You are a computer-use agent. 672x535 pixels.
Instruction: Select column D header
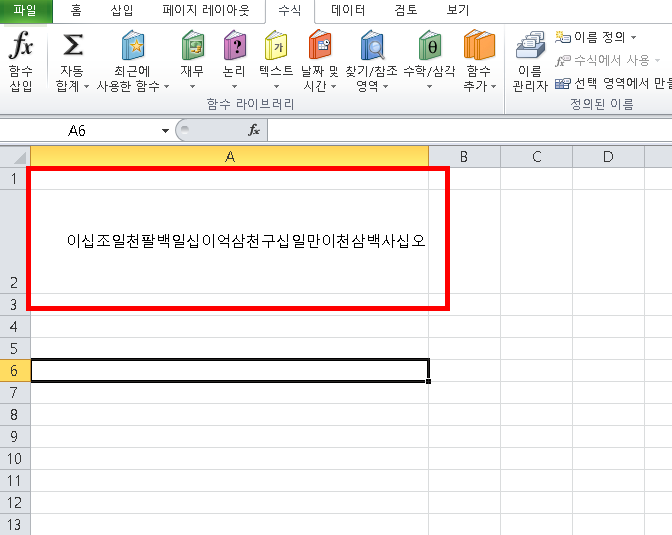click(x=608, y=156)
